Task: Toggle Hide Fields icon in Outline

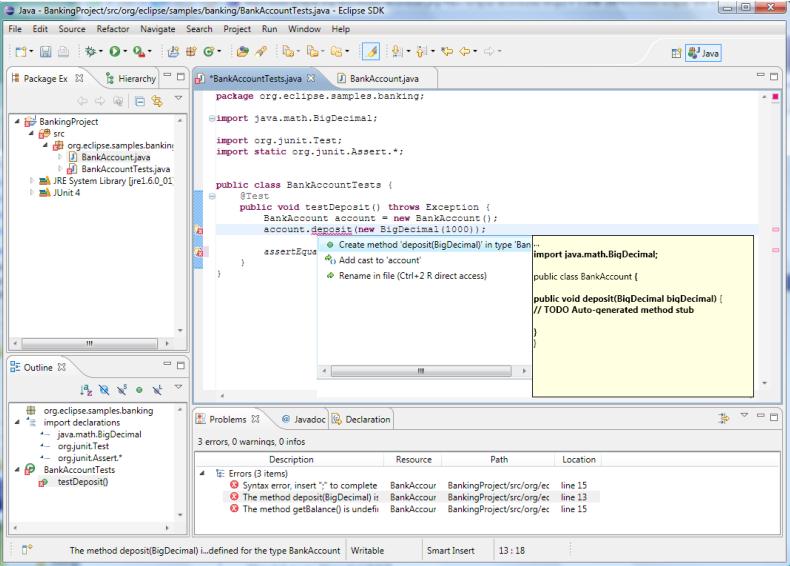Action: coord(104,390)
